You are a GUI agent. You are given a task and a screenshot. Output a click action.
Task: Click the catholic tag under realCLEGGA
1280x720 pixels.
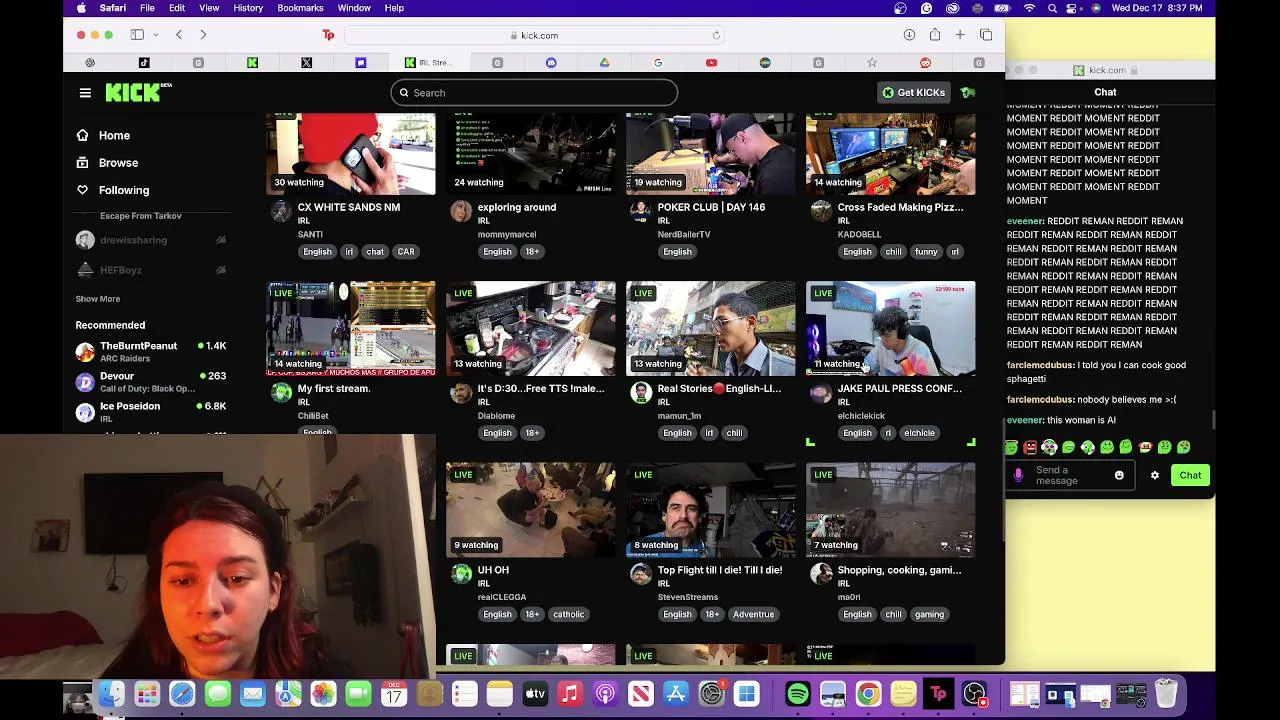tap(568, 615)
